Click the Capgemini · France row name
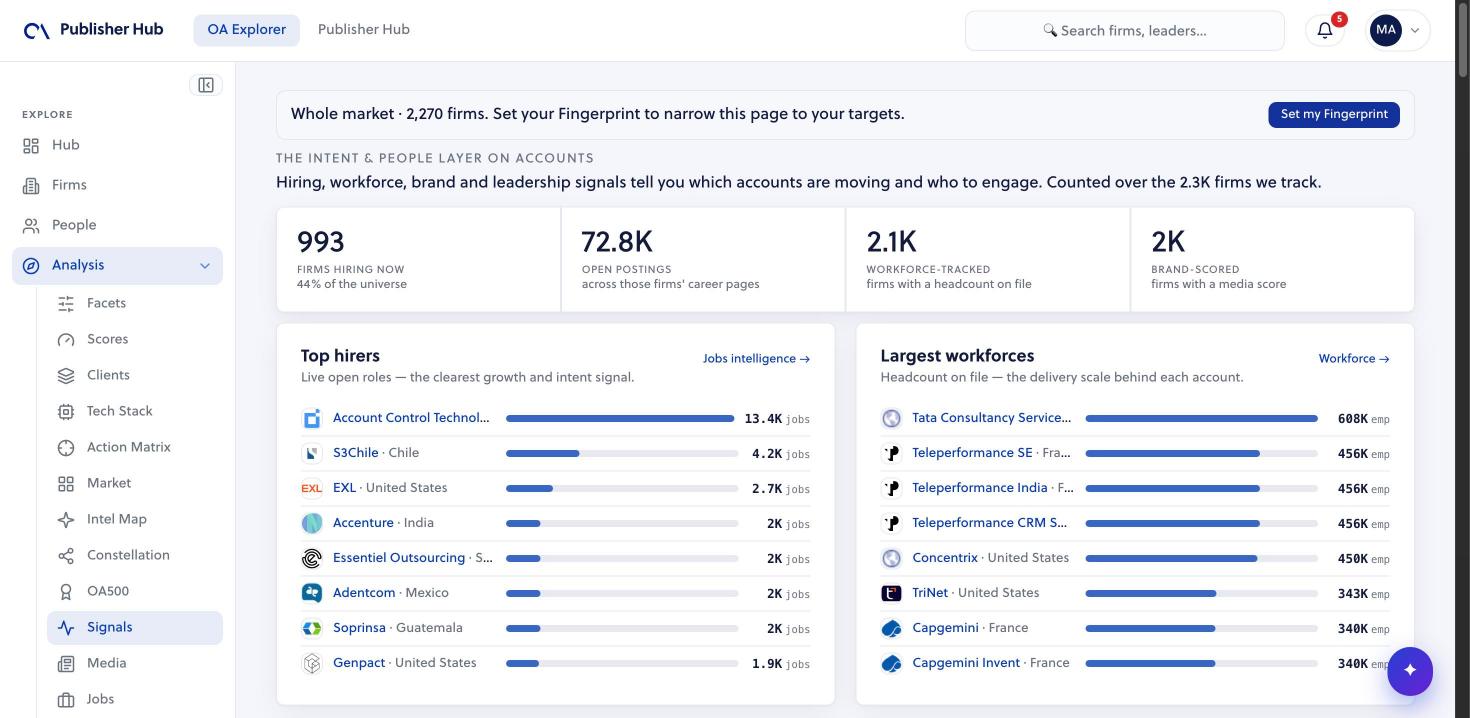This screenshot has width=1470, height=718. point(970,628)
